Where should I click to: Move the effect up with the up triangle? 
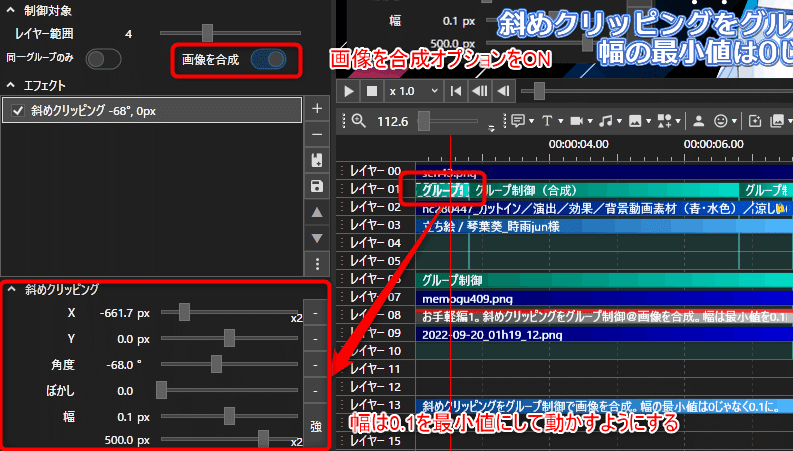[317, 212]
